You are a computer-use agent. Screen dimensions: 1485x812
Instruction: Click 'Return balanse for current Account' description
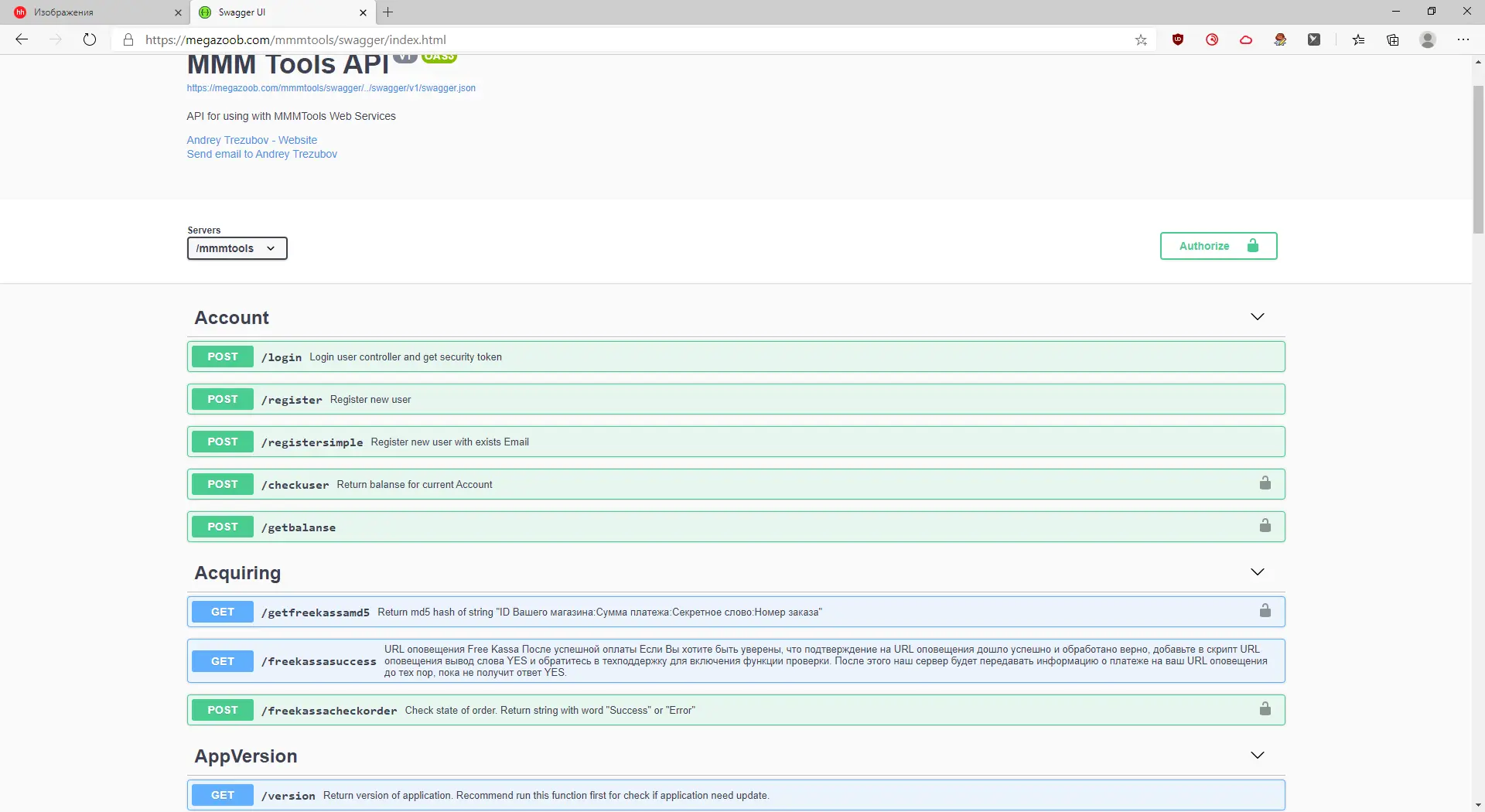(415, 484)
